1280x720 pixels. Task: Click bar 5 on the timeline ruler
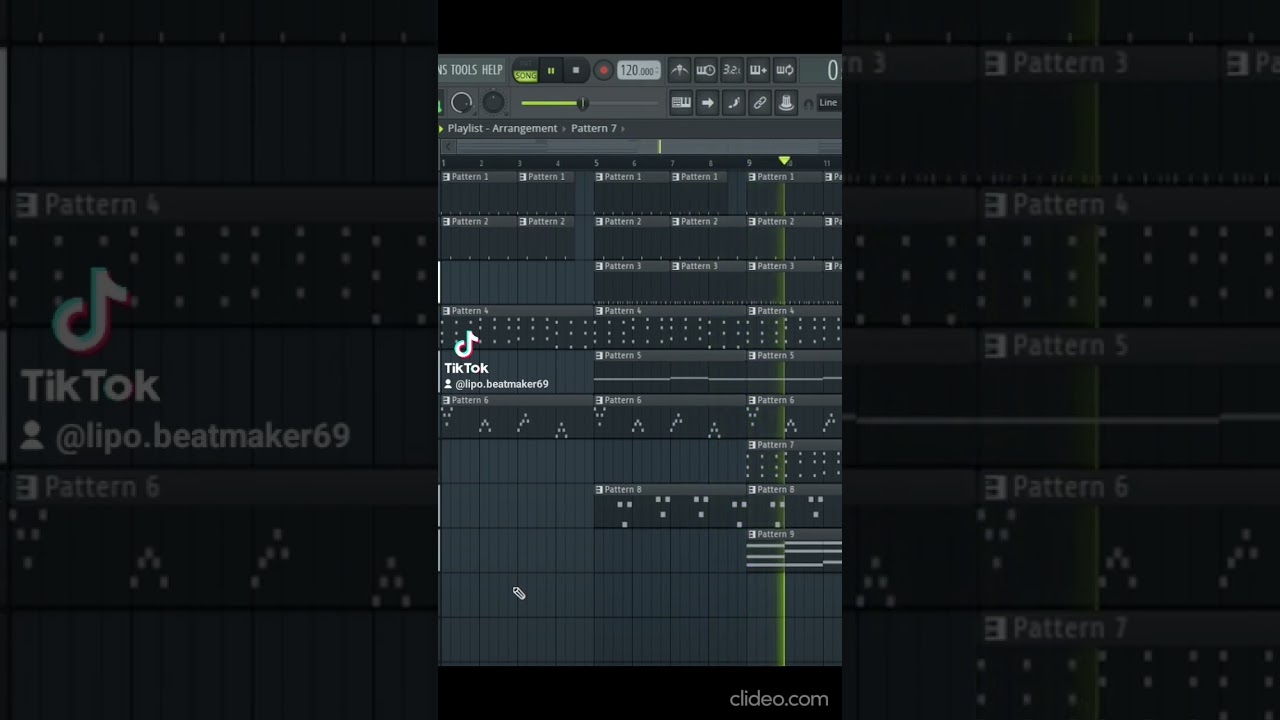coord(597,163)
